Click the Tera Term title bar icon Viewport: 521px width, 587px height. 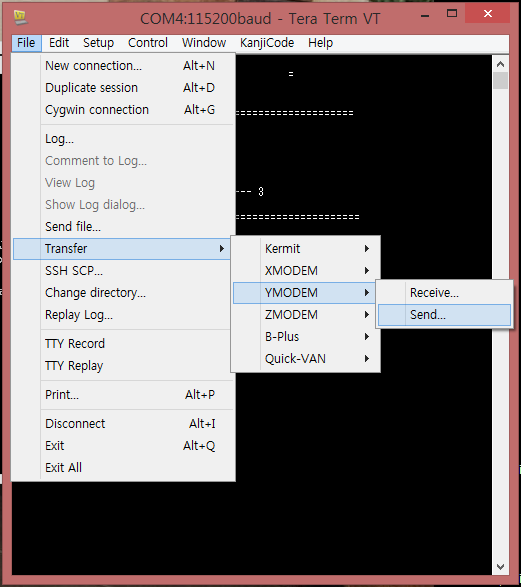tap(21, 17)
